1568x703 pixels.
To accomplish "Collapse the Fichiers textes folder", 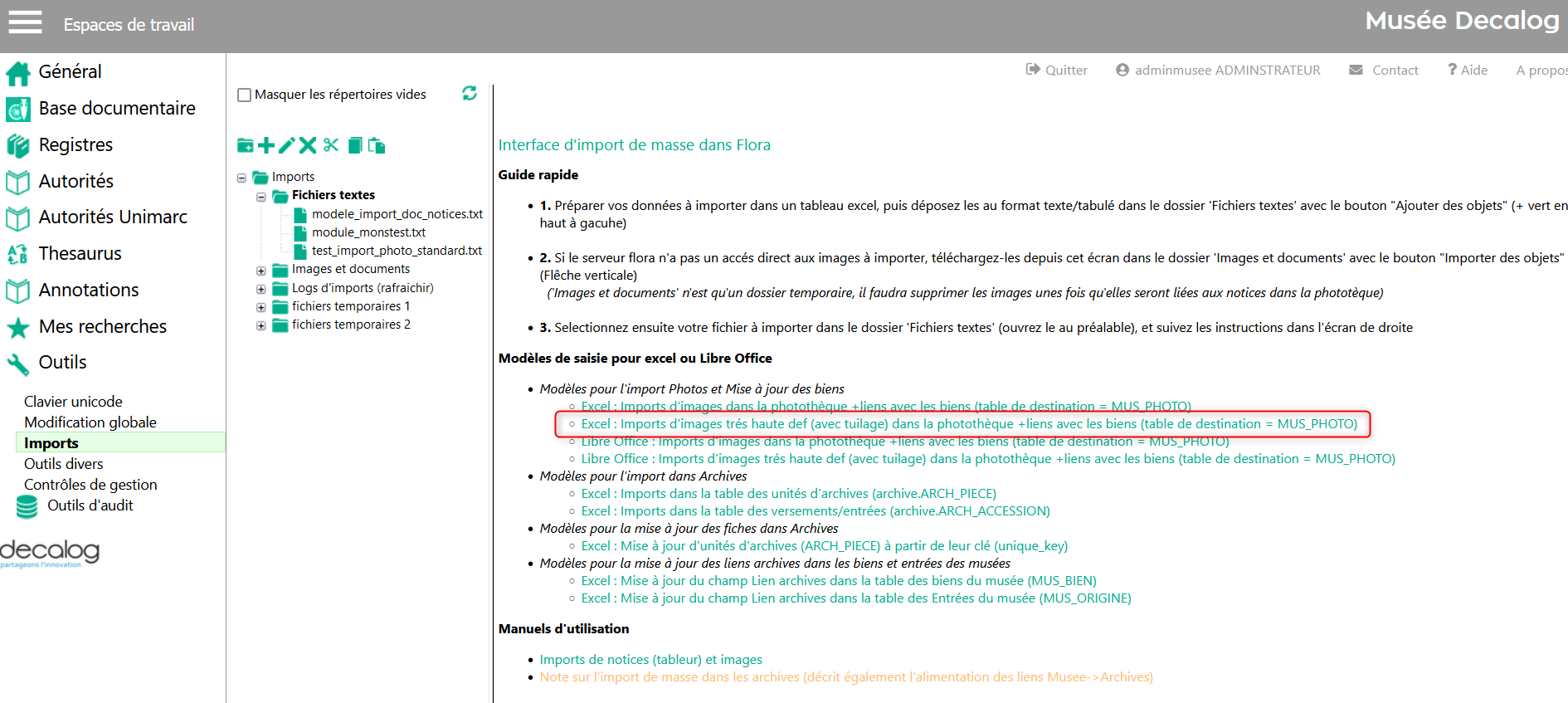I will [261, 197].
